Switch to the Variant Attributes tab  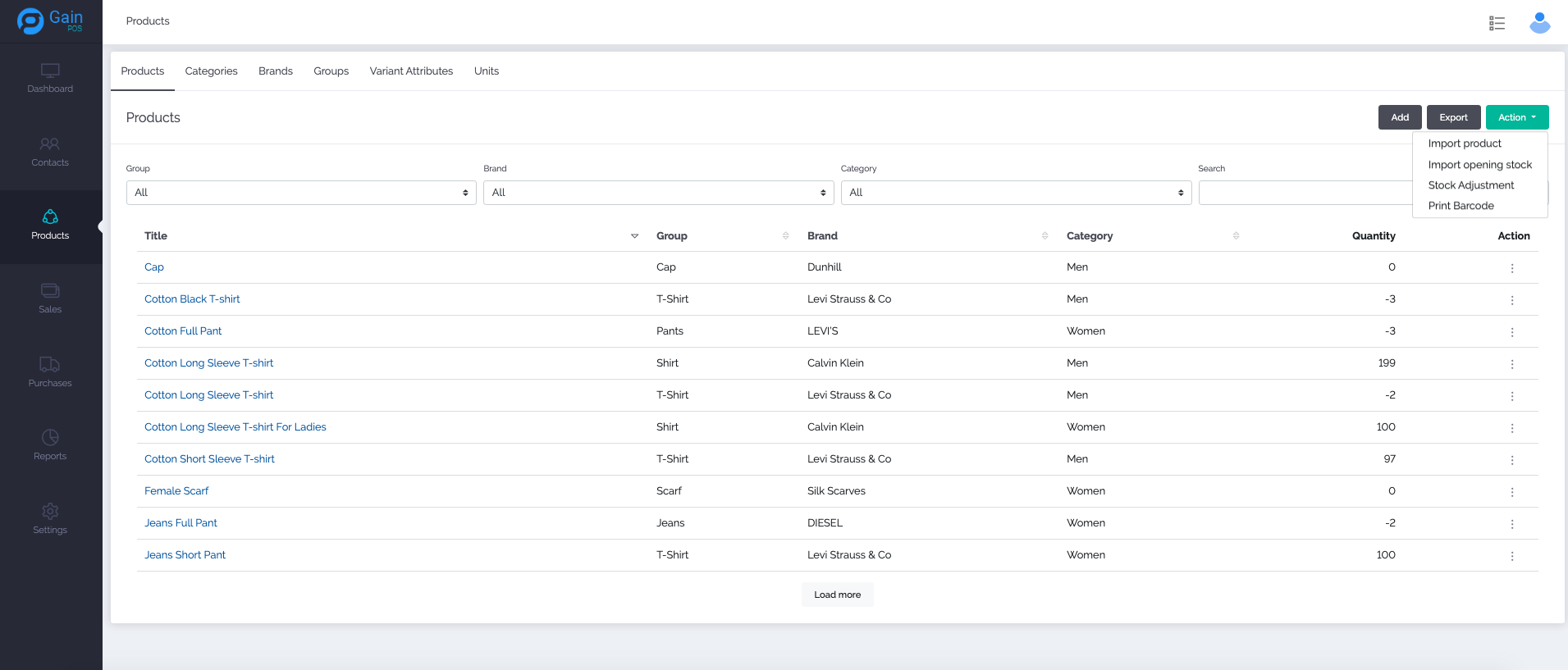(x=411, y=71)
